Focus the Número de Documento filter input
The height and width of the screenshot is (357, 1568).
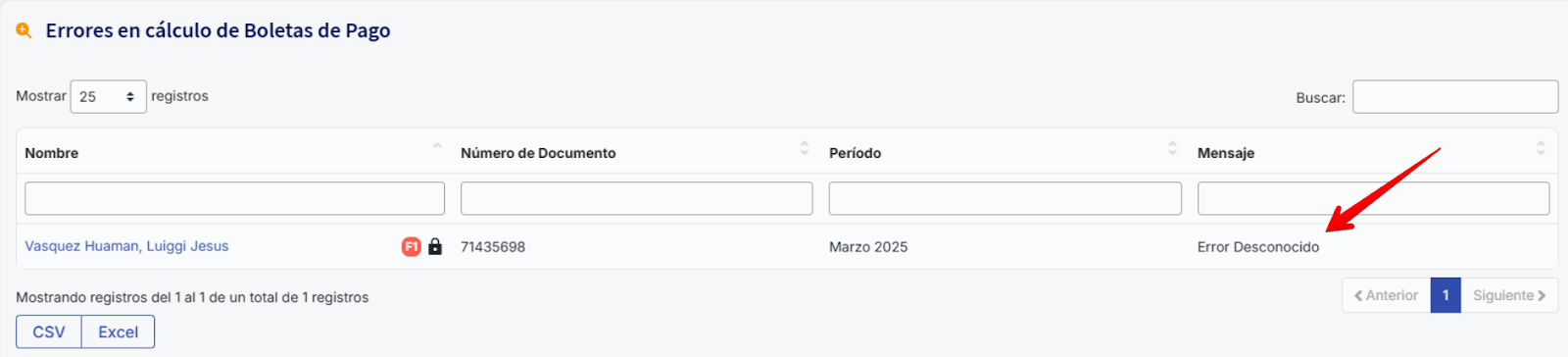(636, 198)
